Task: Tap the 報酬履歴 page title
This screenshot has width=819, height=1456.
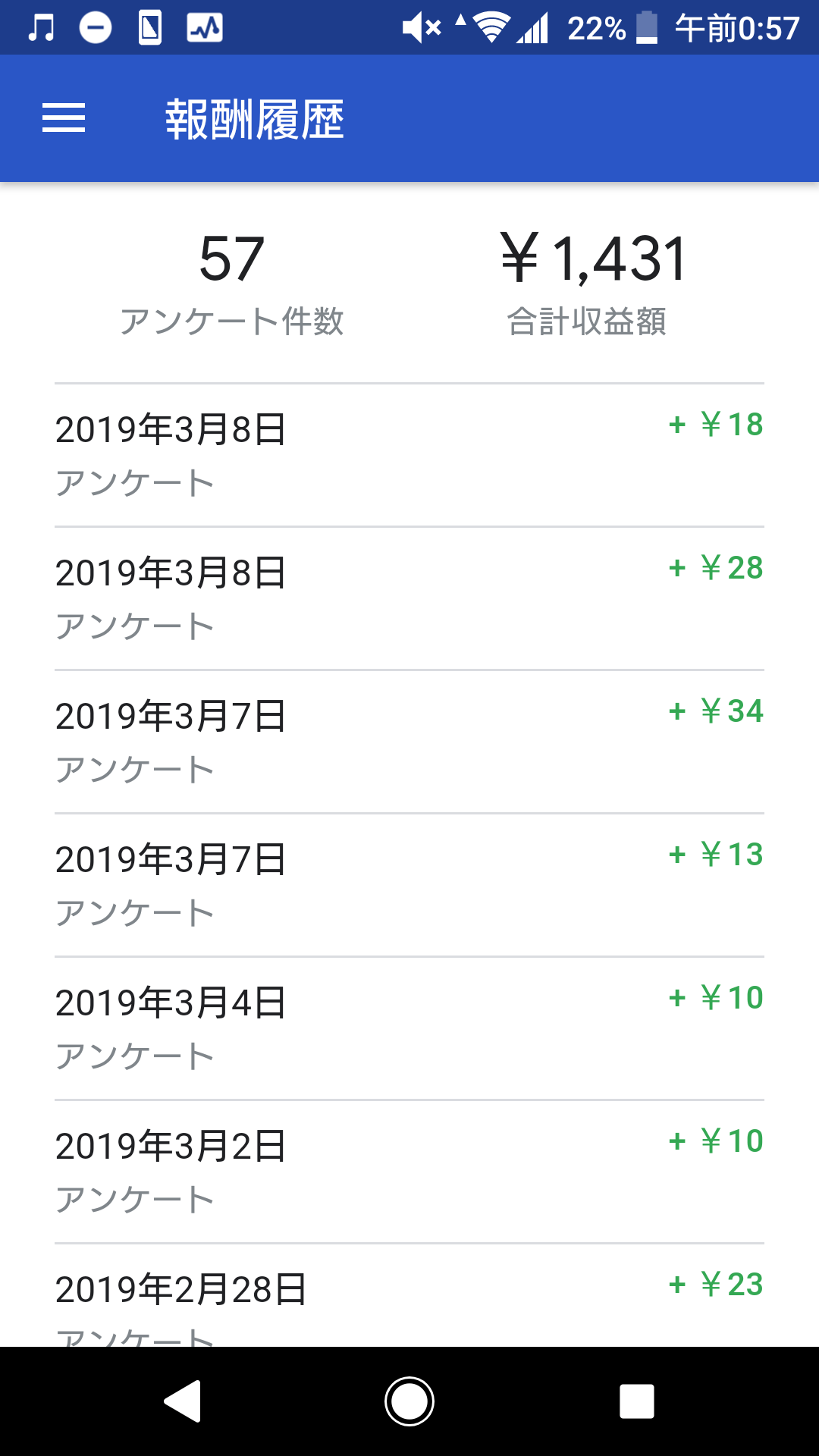Action: click(x=255, y=120)
